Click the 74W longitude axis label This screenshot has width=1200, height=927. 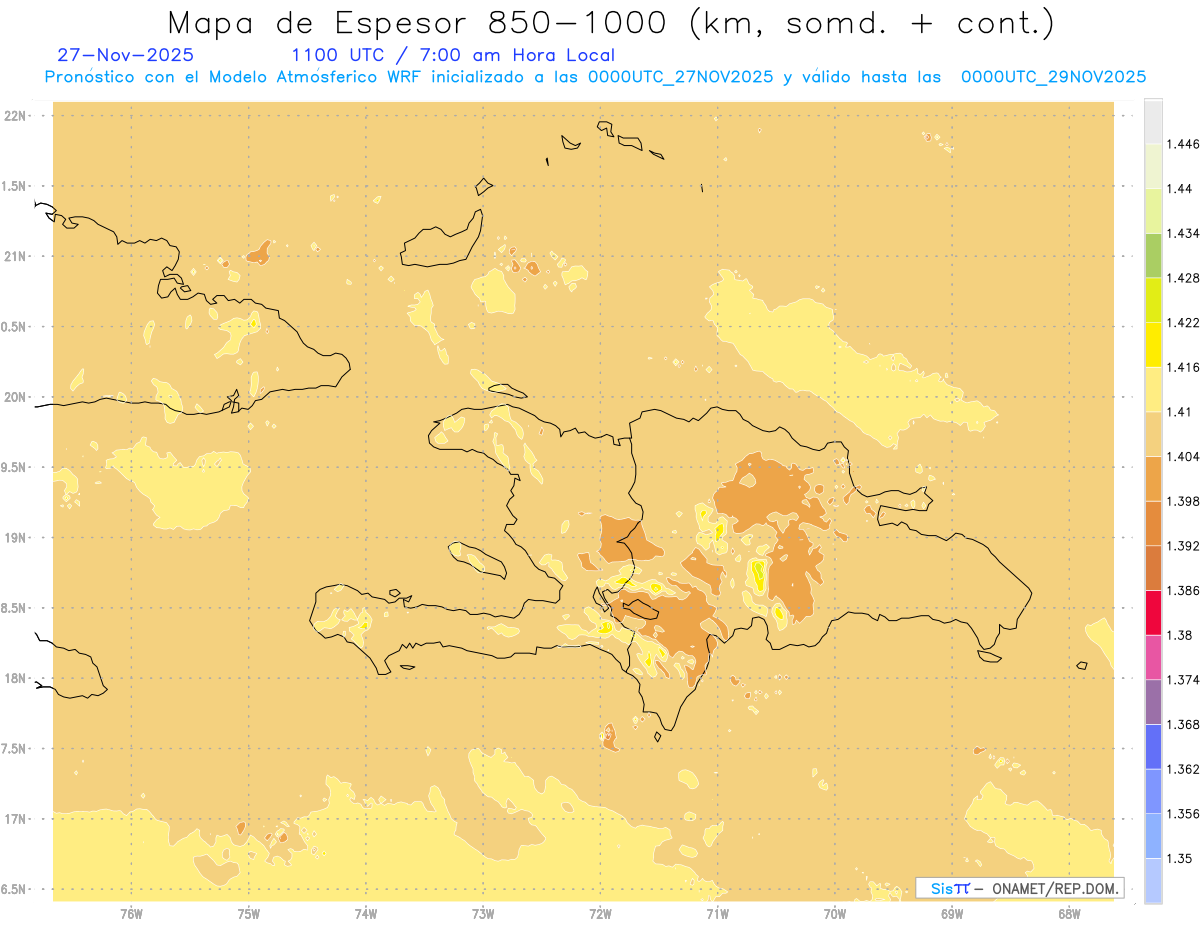click(x=366, y=913)
